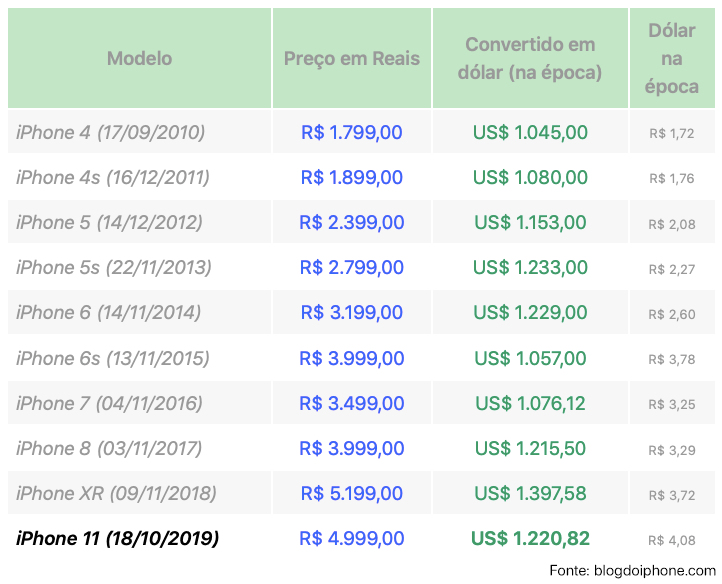This screenshot has width=722, height=584.
Task: Click the Preço em Reais header
Action: click(352, 58)
